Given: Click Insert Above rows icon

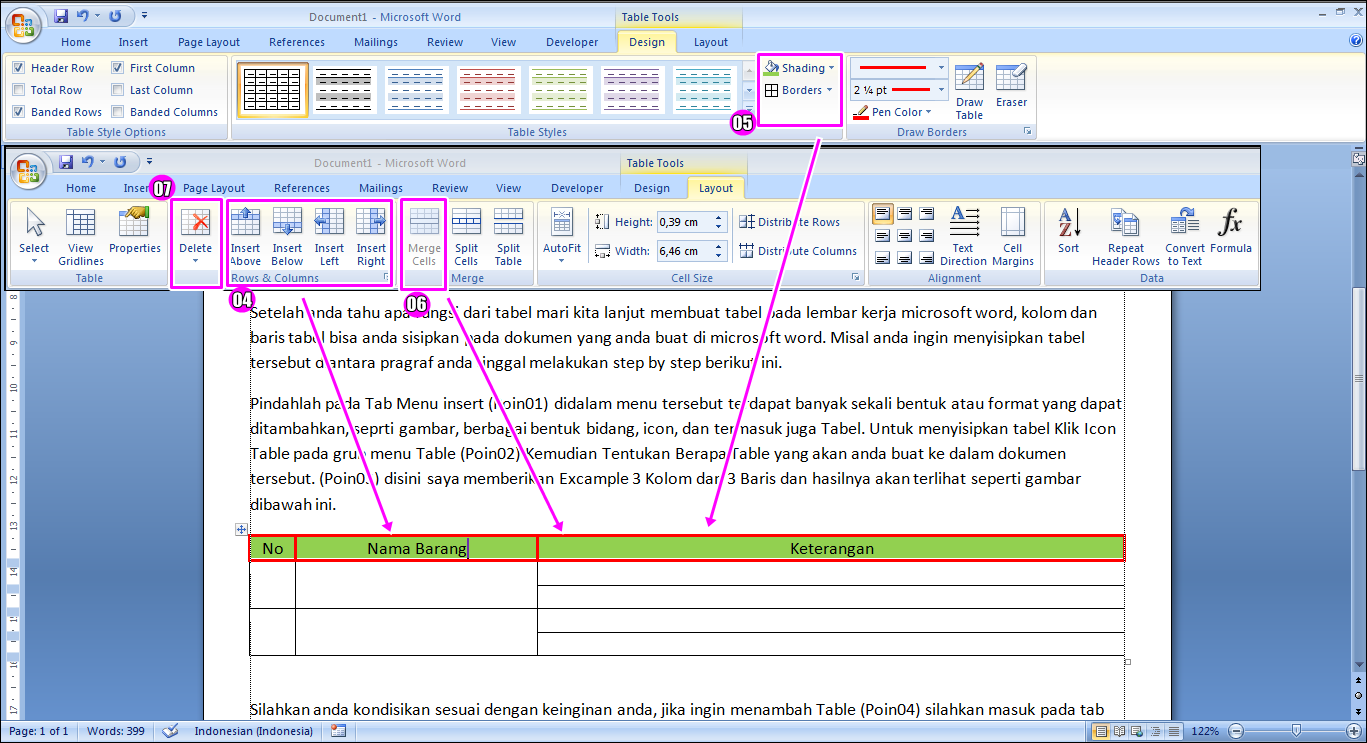Looking at the screenshot, I should 245,237.
